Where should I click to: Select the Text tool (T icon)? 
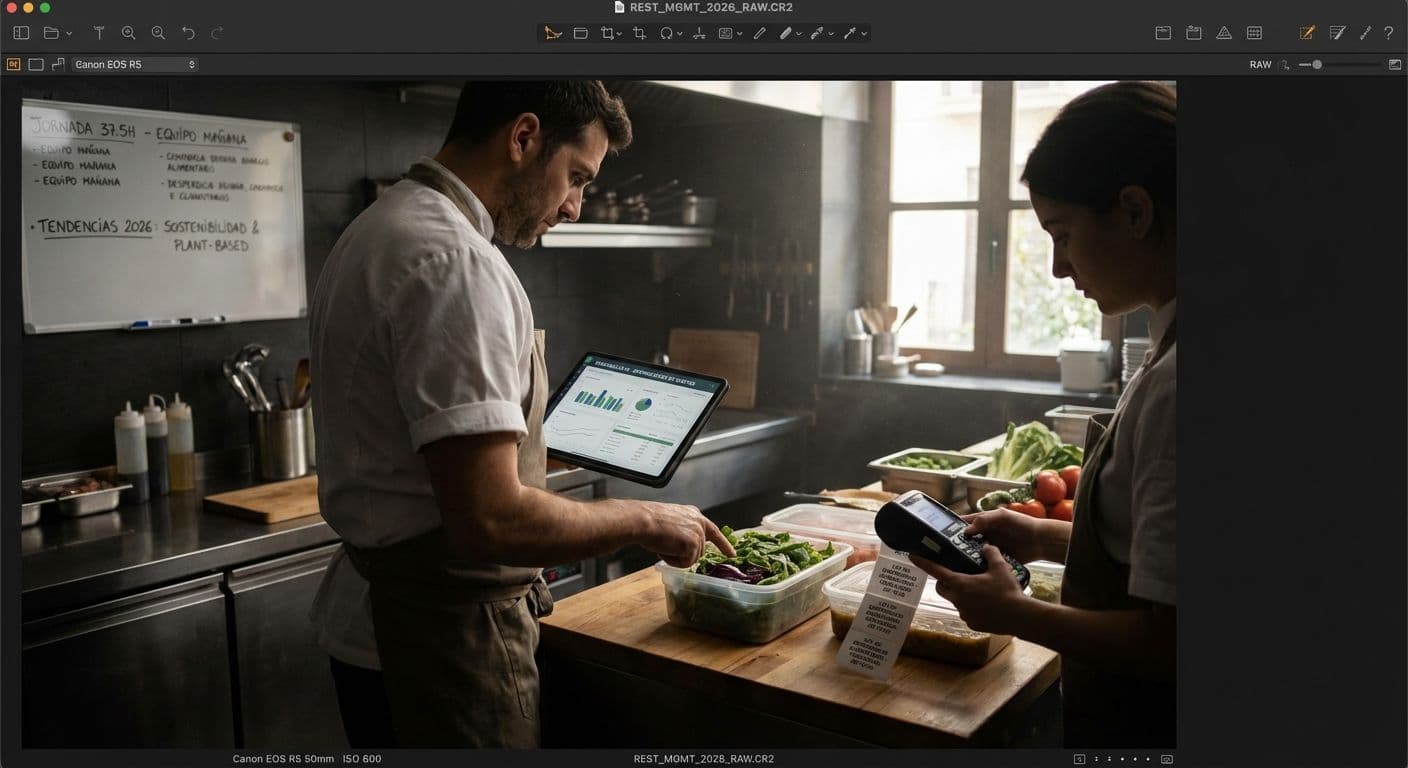coord(99,33)
